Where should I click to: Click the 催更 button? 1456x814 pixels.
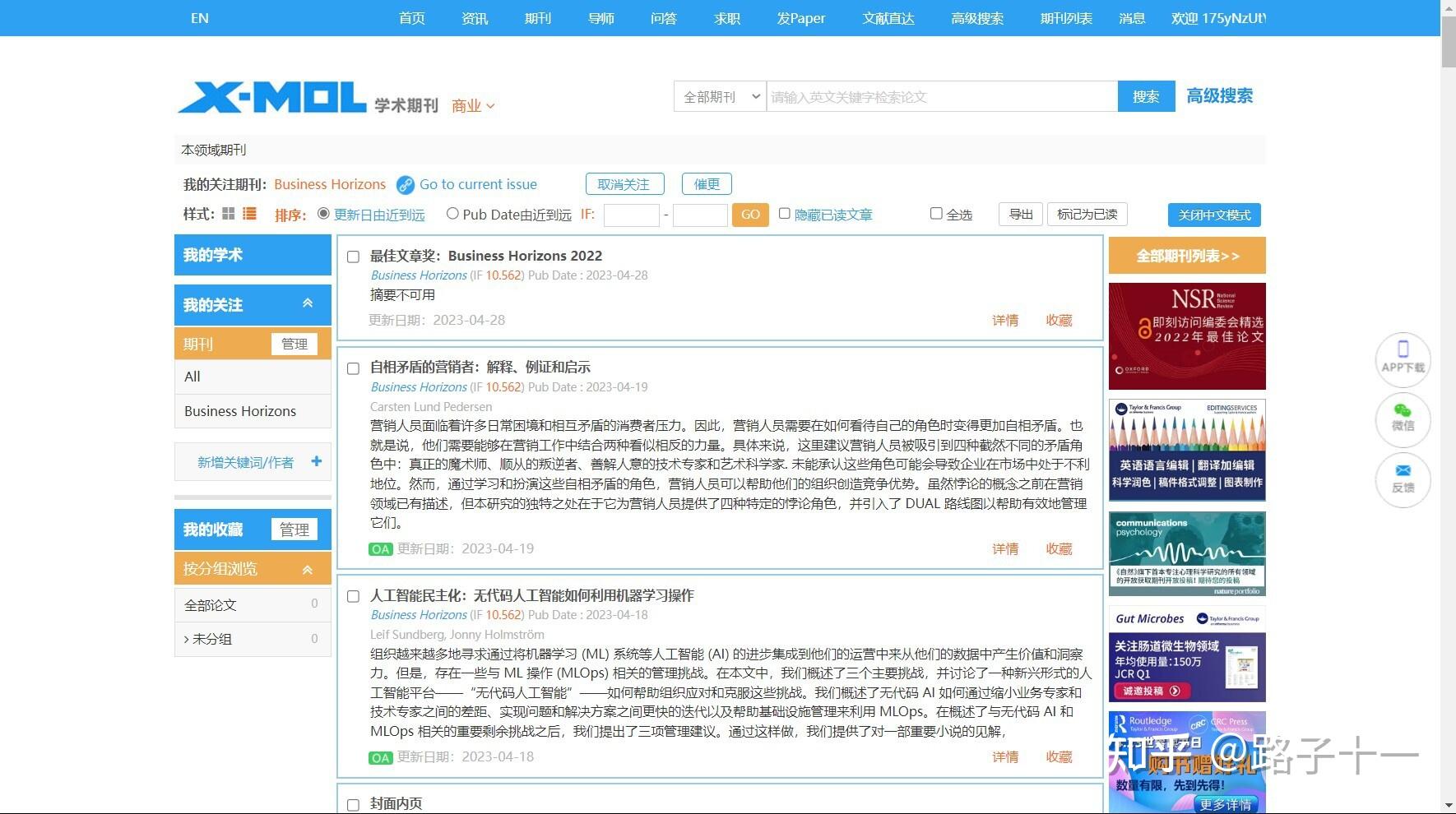point(706,183)
